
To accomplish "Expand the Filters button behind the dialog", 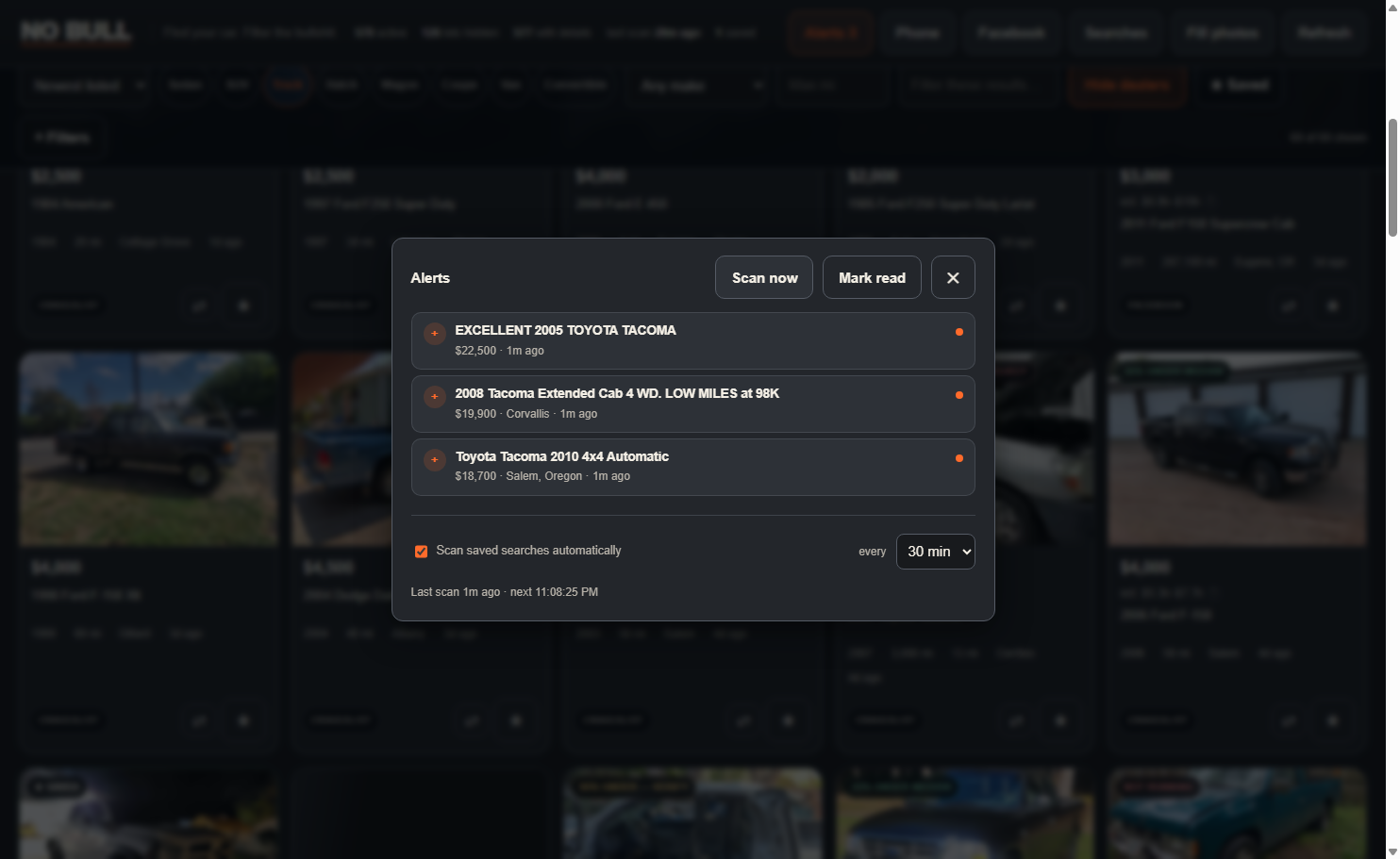I will pos(62,138).
